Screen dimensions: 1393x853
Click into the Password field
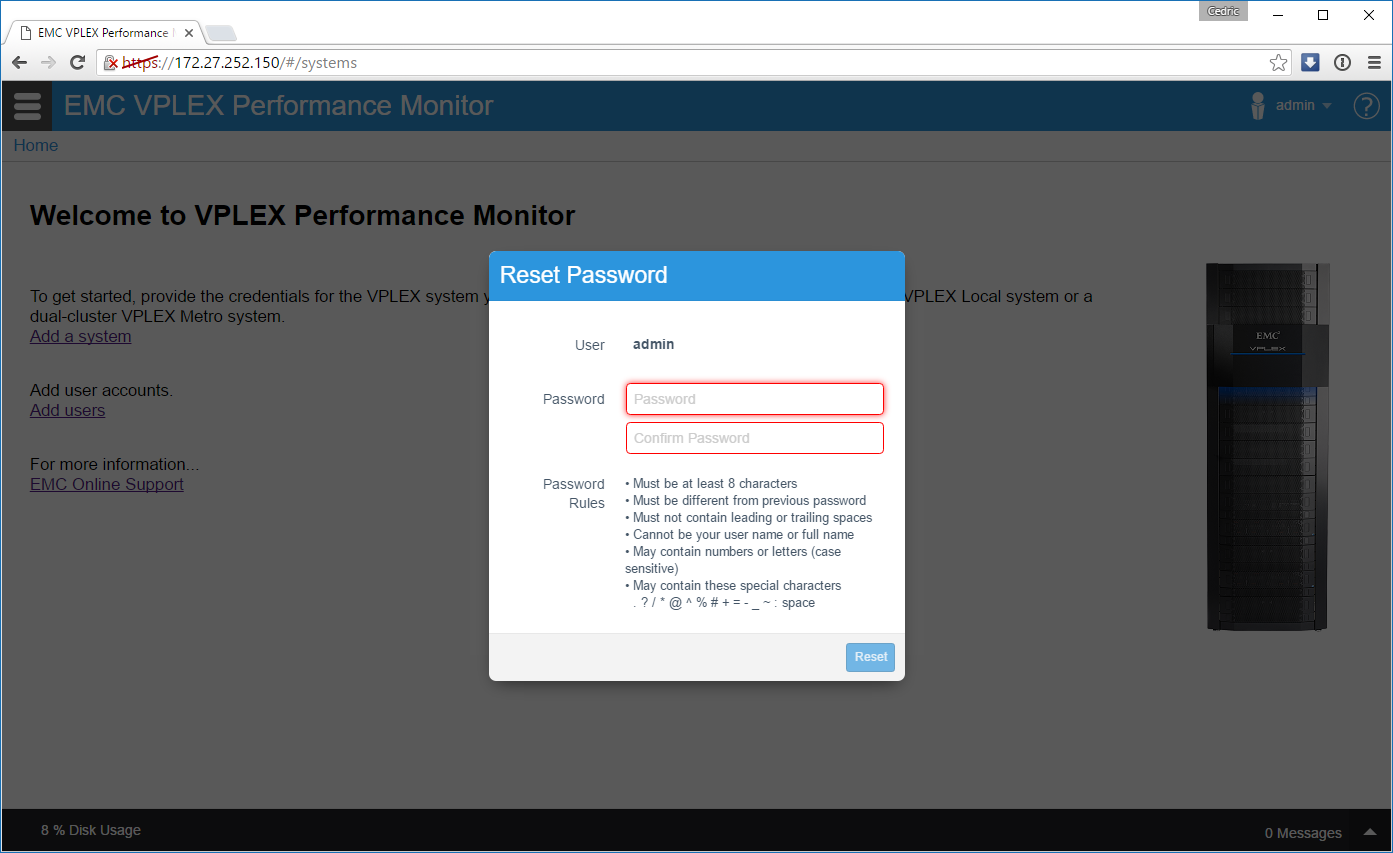754,399
